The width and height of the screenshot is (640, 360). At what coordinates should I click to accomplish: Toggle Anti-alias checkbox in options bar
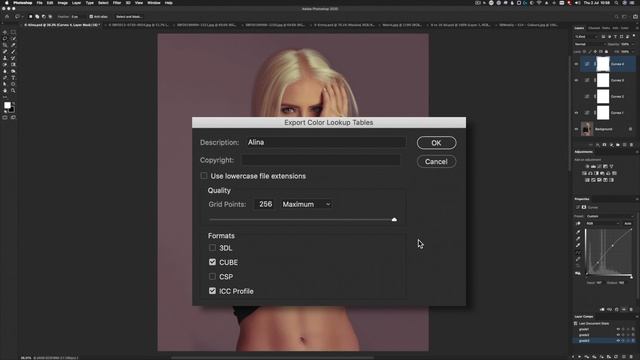tap(91, 17)
